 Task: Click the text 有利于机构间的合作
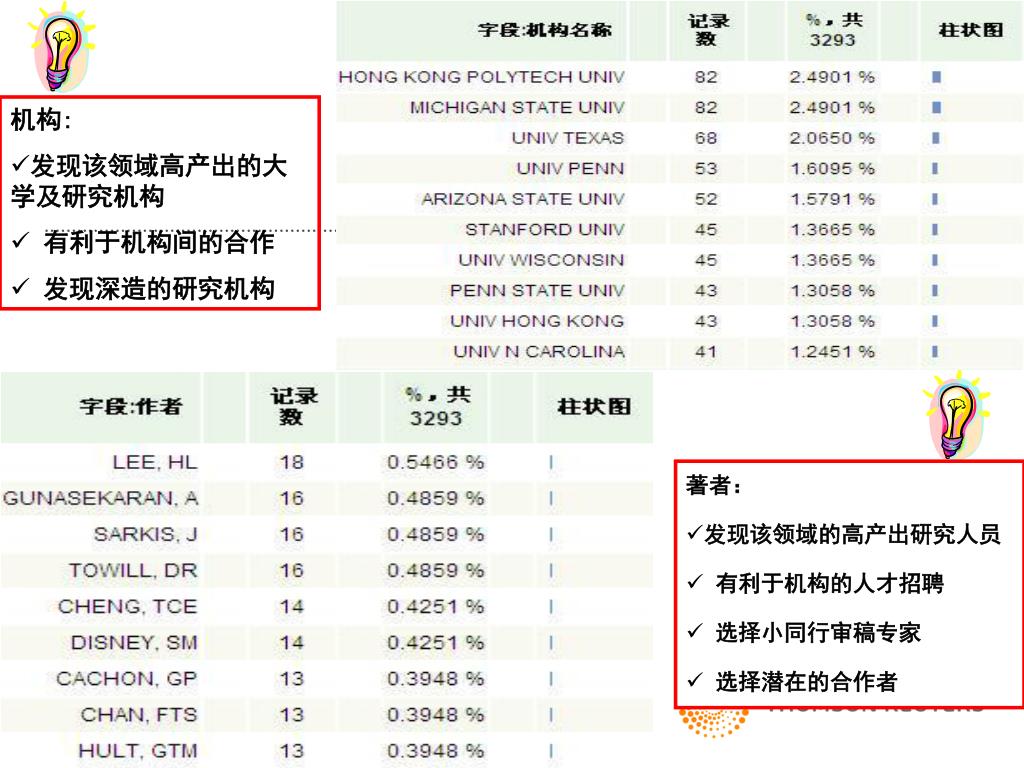point(159,242)
